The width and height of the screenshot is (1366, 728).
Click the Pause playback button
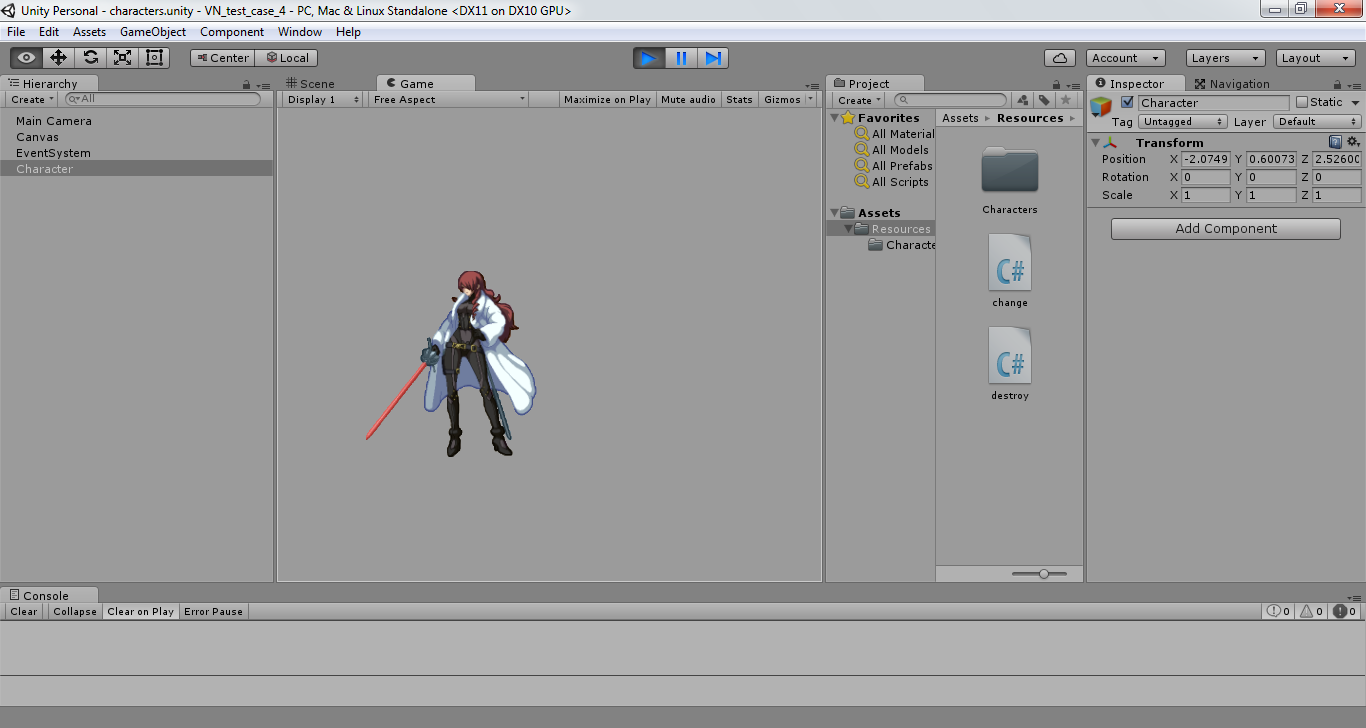[x=681, y=58]
